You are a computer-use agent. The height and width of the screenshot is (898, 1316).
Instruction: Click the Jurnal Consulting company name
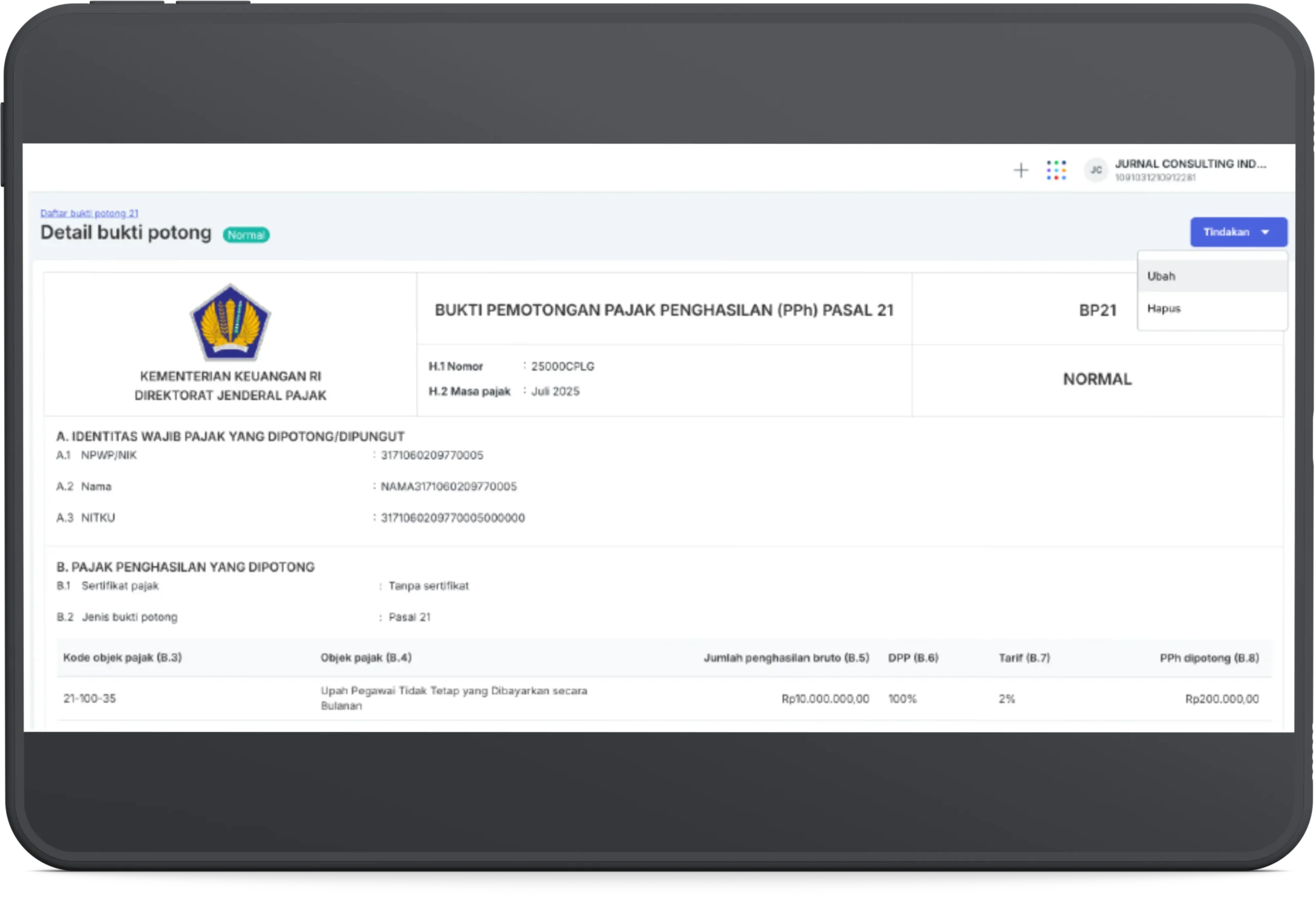click(x=1190, y=164)
